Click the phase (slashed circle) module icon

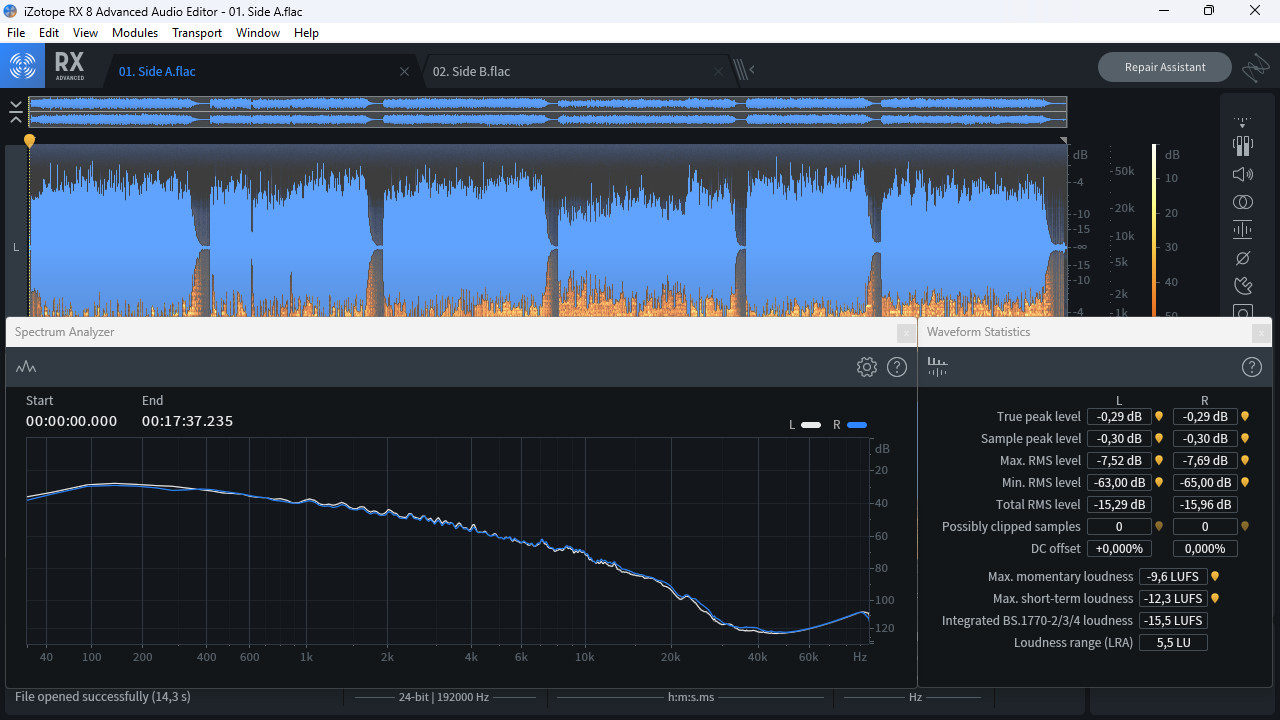(x=1242, y=258)
